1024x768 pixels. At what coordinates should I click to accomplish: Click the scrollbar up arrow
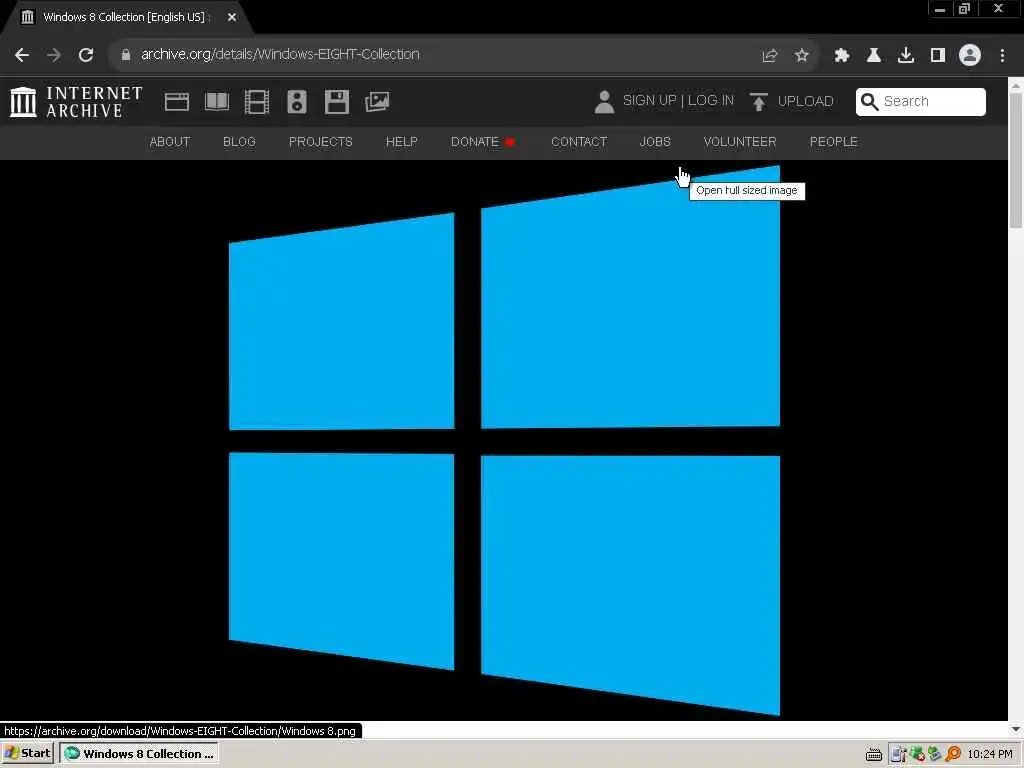[x=1016, y=85]
